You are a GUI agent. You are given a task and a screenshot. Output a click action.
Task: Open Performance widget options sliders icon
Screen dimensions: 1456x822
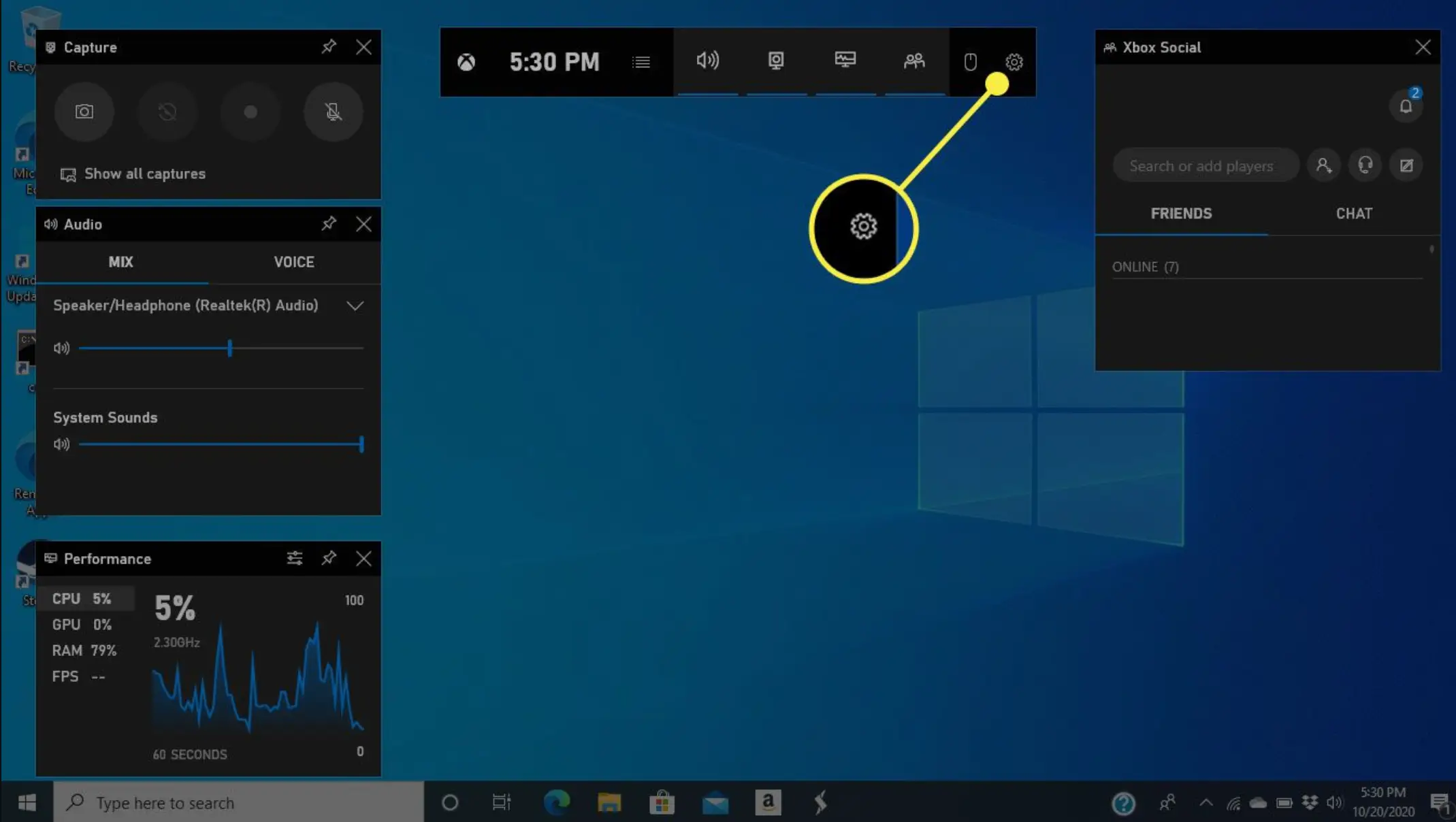[295, 558]
